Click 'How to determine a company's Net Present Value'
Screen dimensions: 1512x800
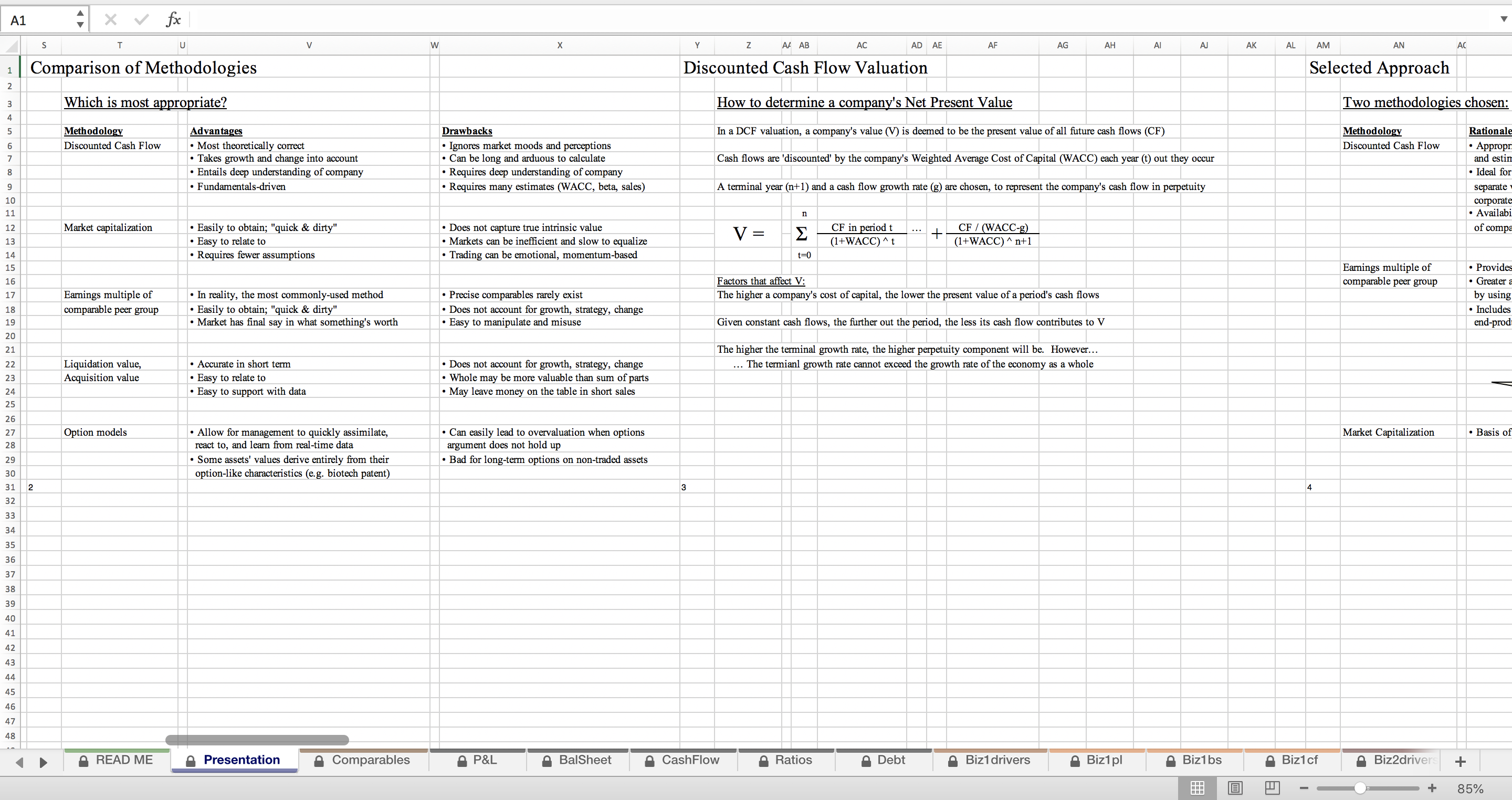click(x=864, y=102)
